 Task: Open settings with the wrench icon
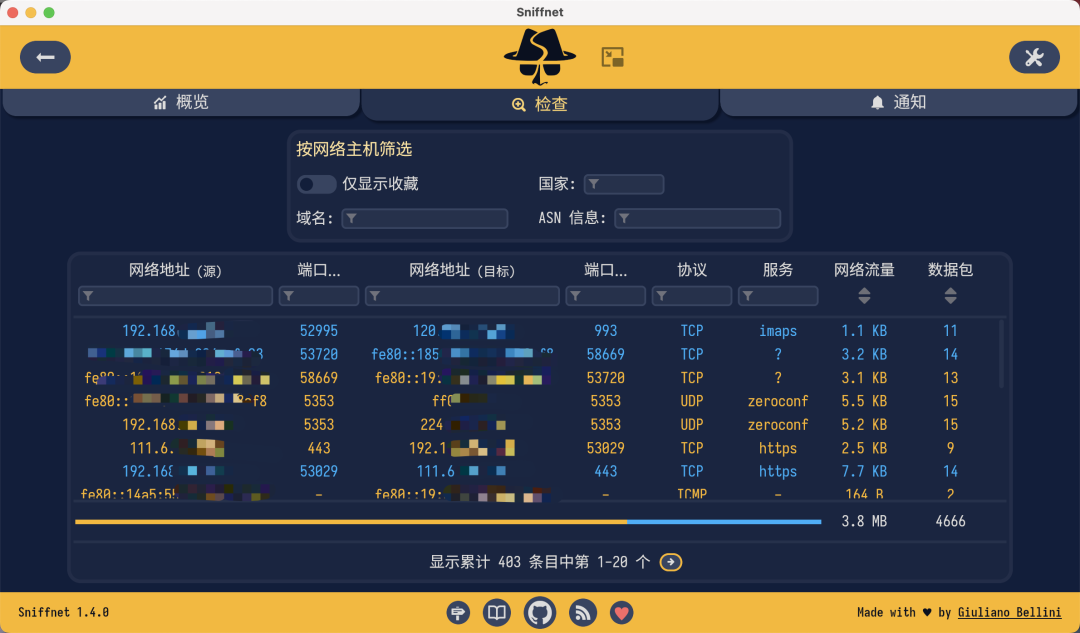coord(1034,57)
